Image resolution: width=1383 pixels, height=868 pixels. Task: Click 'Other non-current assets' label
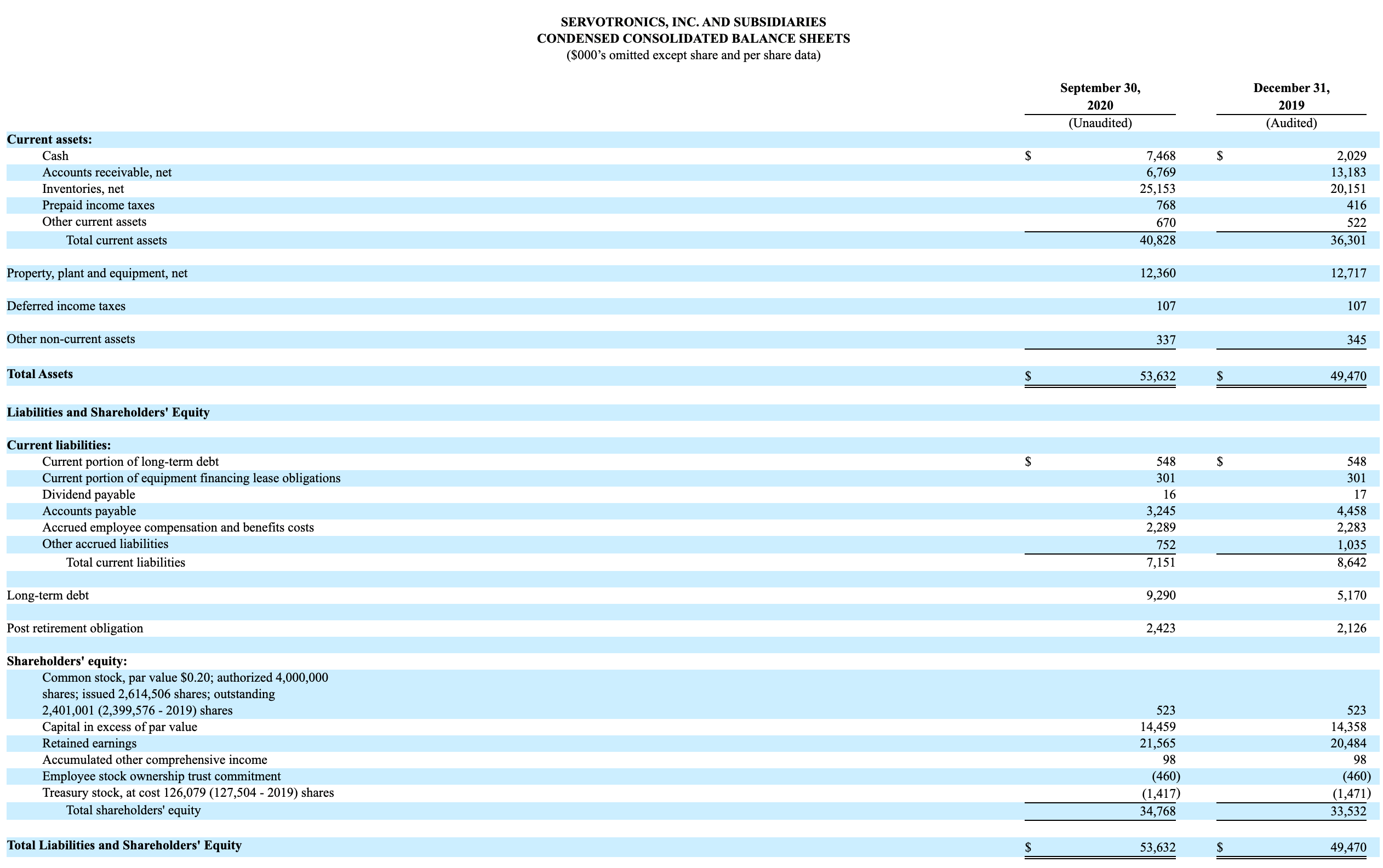point(71,339)
